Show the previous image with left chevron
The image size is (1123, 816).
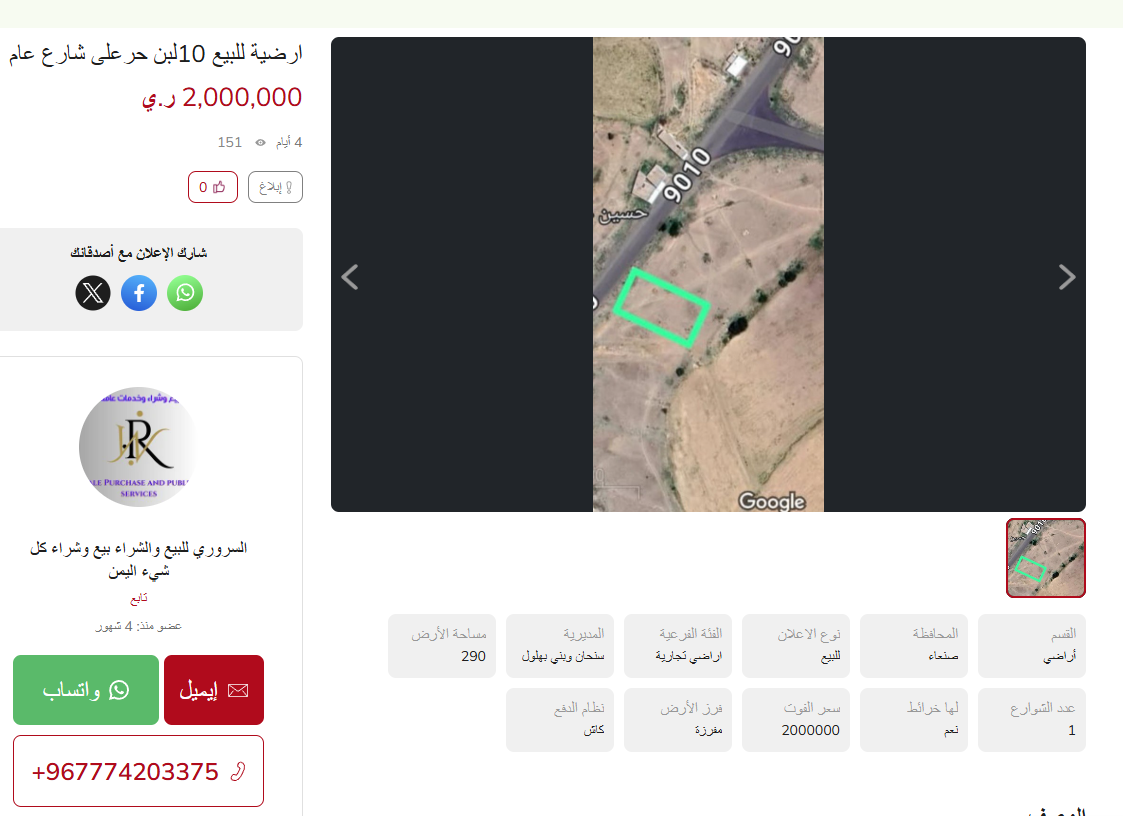(x=350, y=277)
